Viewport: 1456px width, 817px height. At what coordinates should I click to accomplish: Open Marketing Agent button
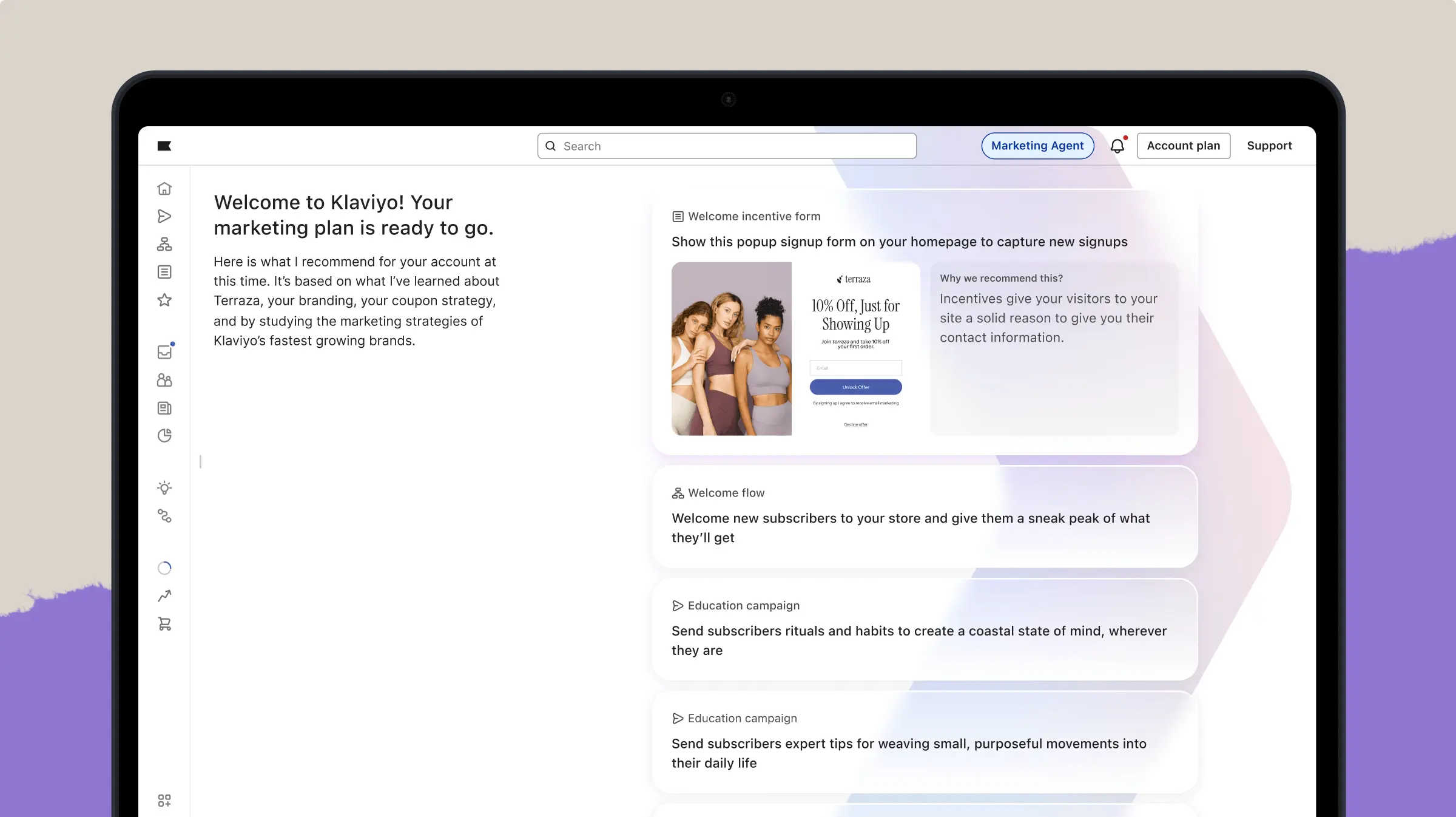point(1037,146)
